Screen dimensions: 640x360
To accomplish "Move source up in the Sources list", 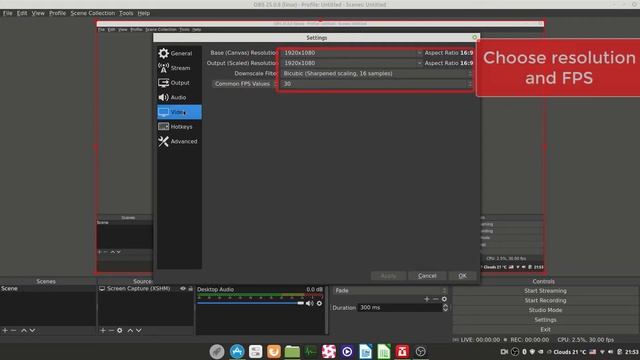I will [130, 330].
